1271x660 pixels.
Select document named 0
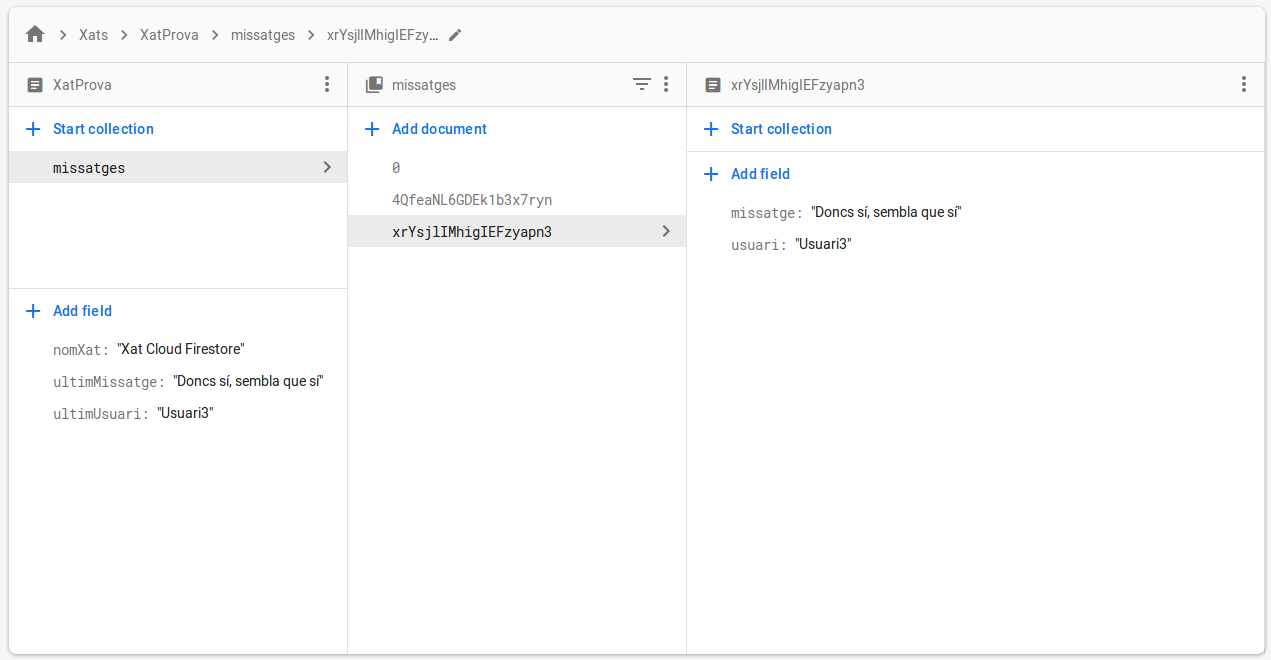[x=396, y=168]
